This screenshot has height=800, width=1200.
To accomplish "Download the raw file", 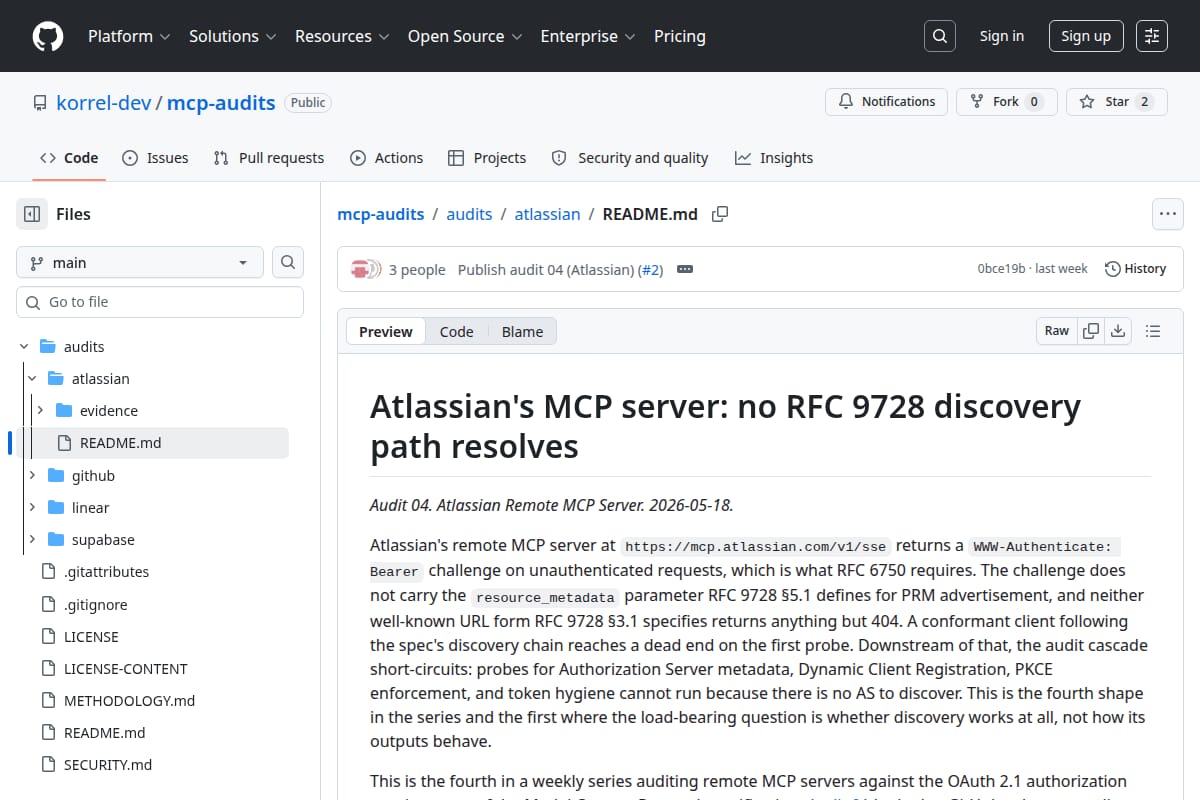I will [x=1118, y=331].
